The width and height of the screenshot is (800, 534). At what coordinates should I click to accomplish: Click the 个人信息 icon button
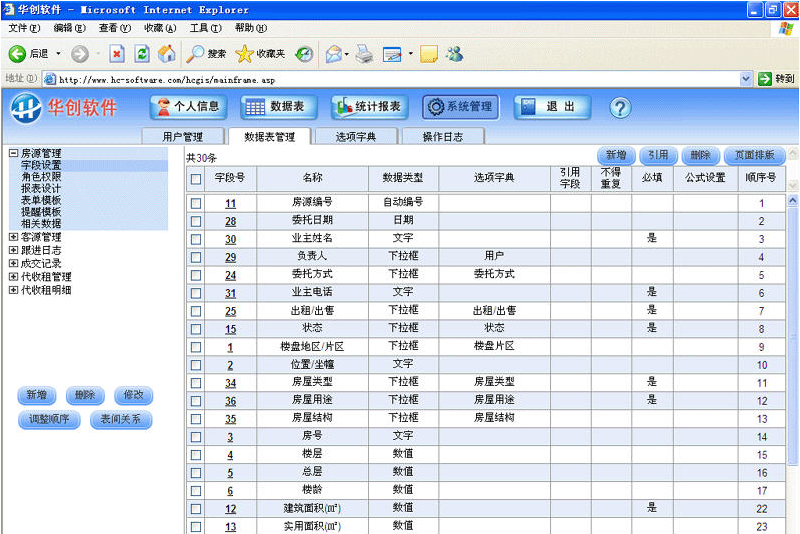click(188, 107)
